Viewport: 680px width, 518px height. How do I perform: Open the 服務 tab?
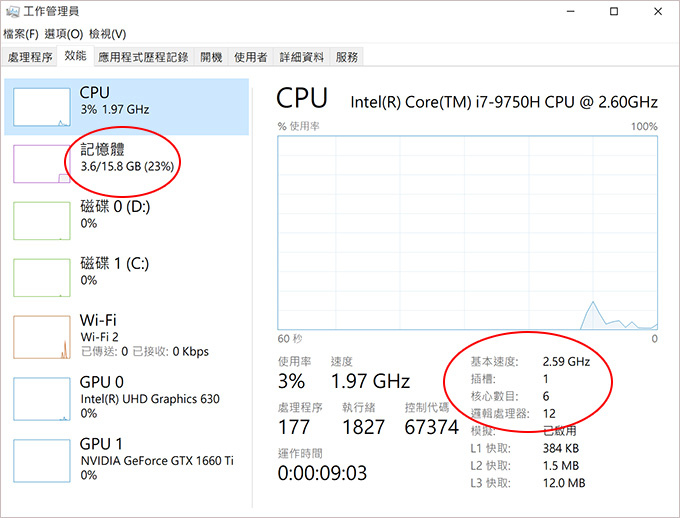[x=347, y=57]
